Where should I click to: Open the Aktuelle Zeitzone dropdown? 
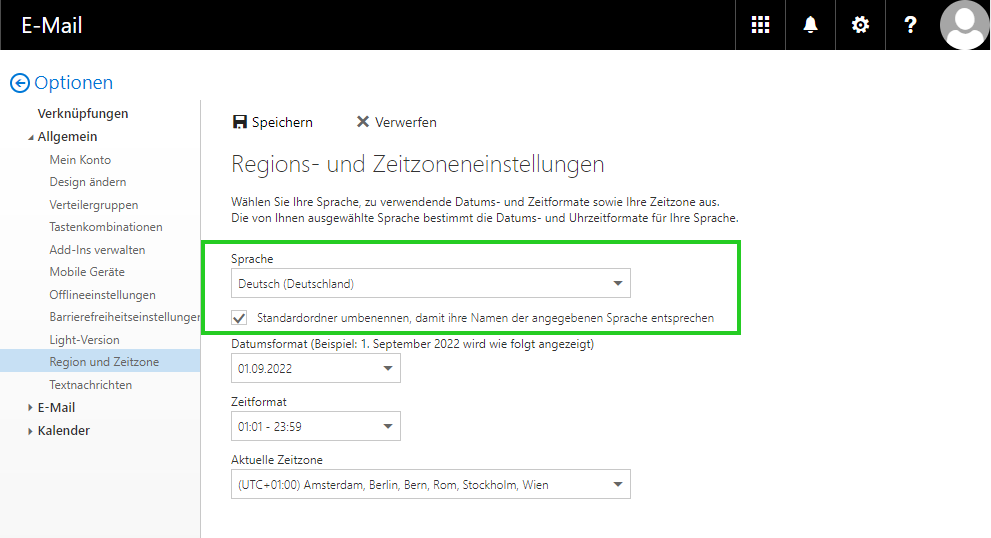[x=430, y=485]
